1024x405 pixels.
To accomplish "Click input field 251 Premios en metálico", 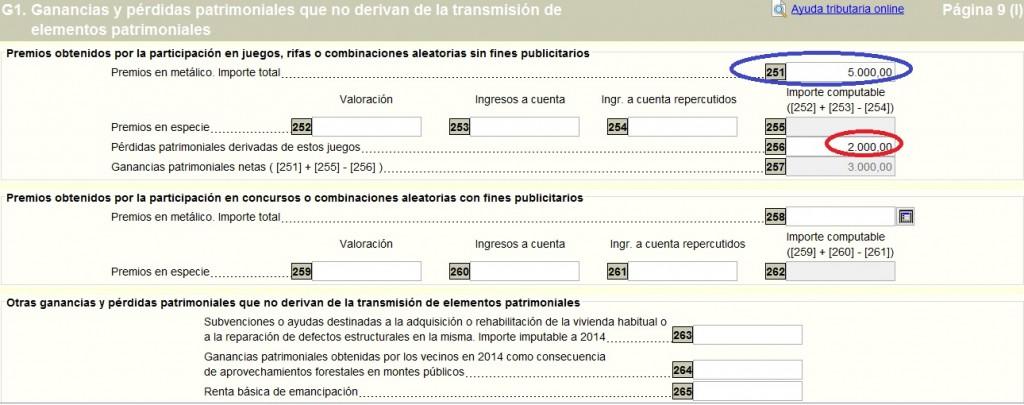I will pos(840,73).
